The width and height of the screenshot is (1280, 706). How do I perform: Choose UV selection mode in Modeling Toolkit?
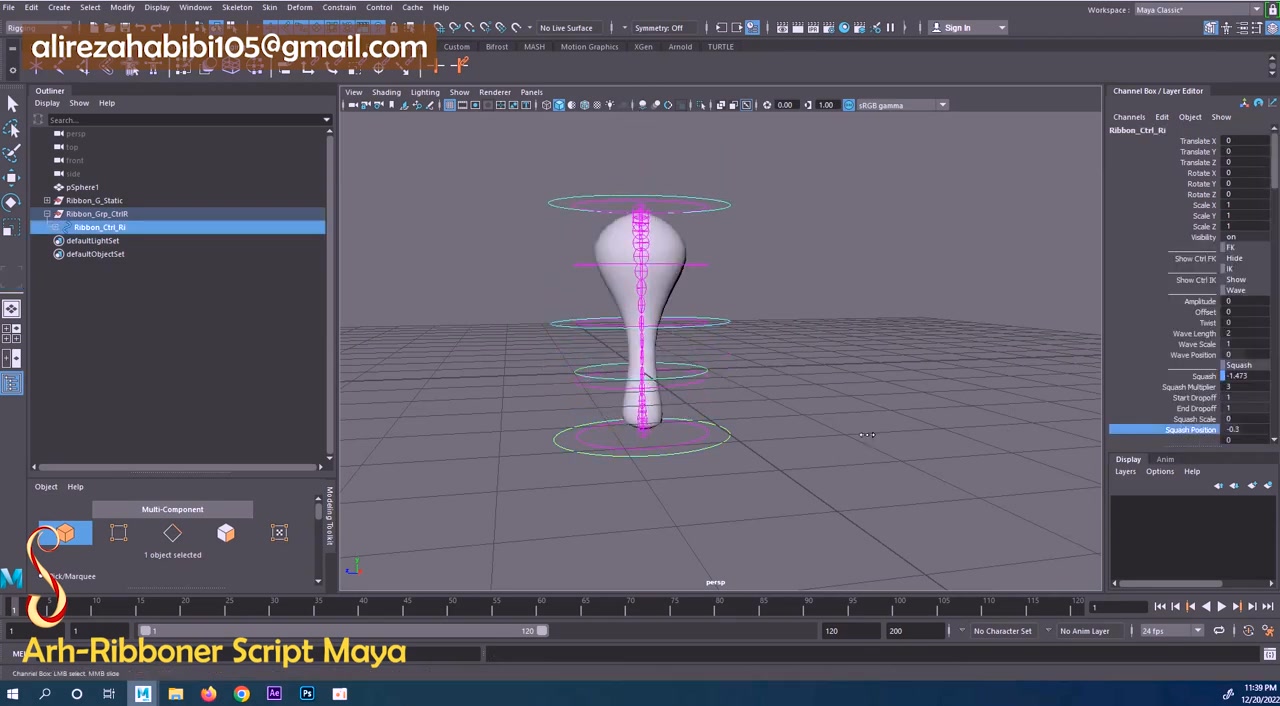[279, 534]
